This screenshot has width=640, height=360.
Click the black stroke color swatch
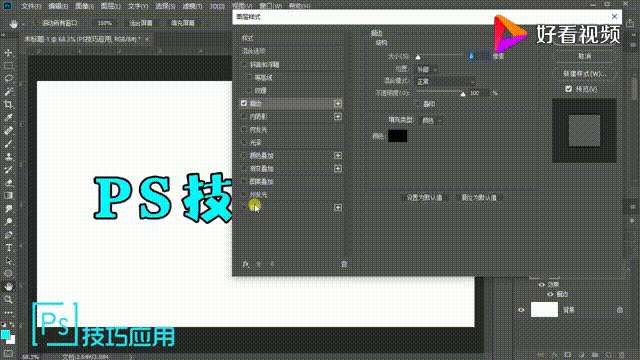397,136
